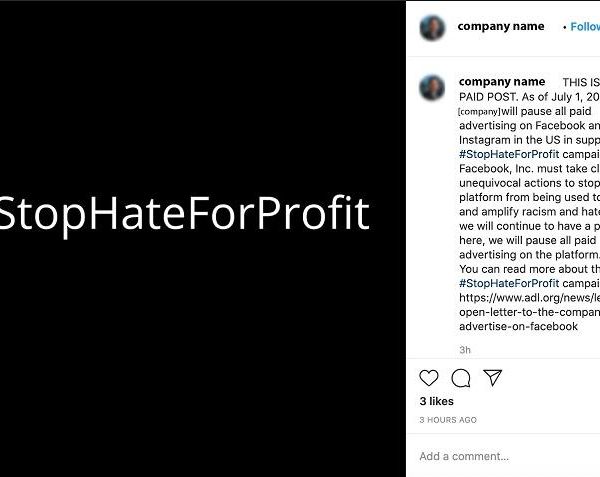Open company name profile from post header

(x=501, y=26)
